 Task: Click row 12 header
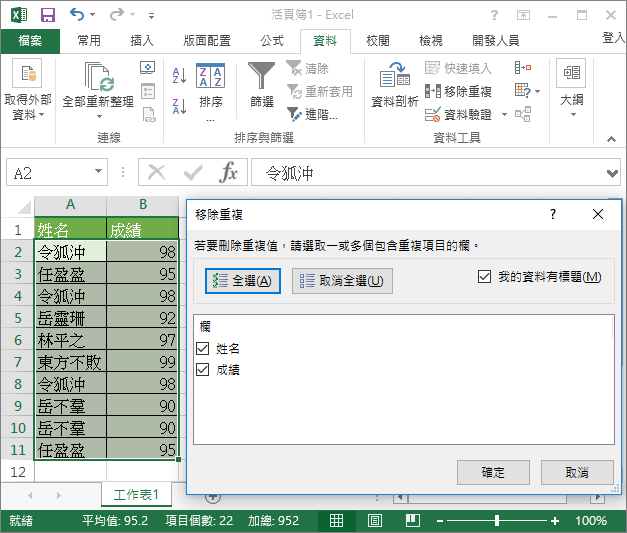pyautogui.click(x=18, y=472)
